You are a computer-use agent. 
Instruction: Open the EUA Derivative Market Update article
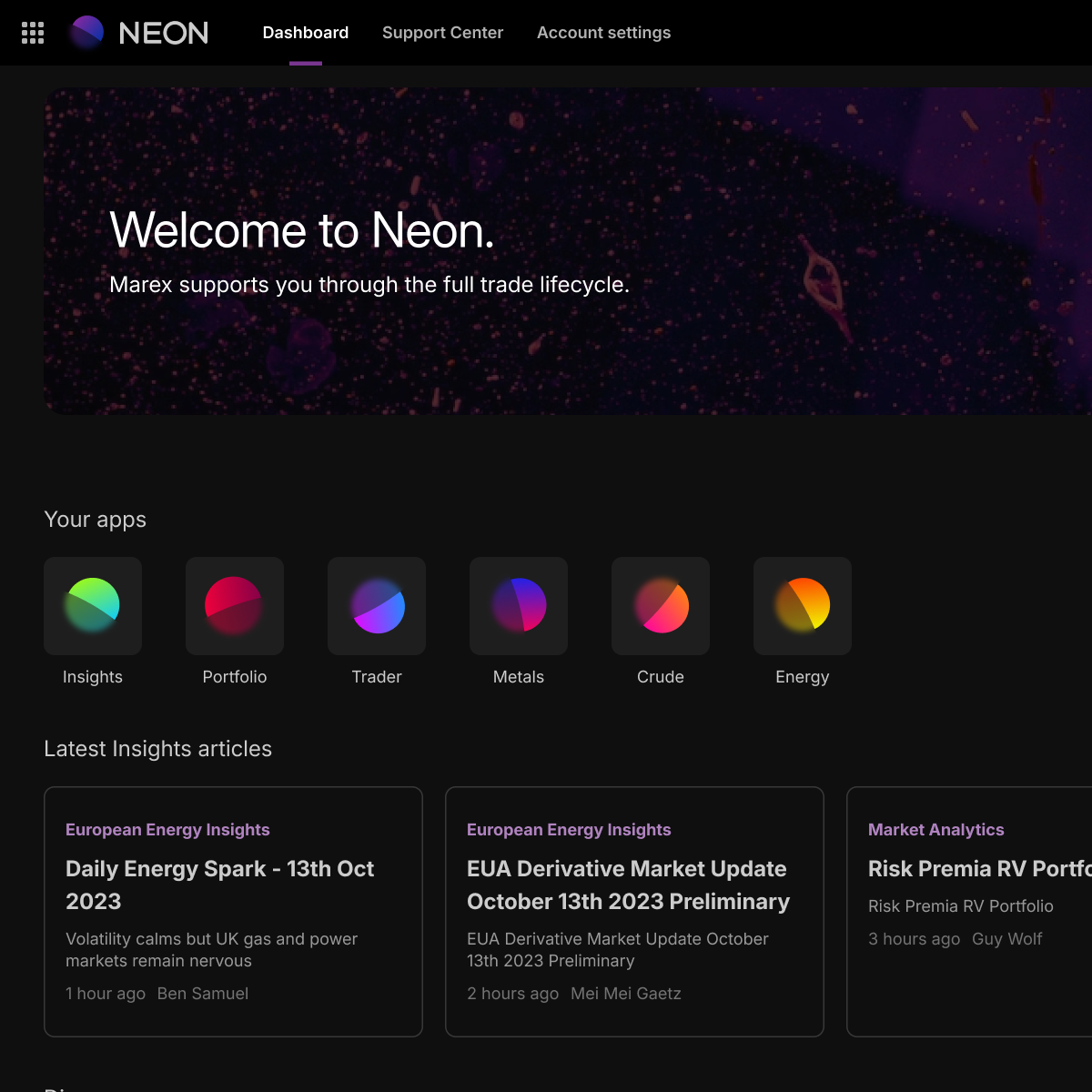click(x=628, y=885)
